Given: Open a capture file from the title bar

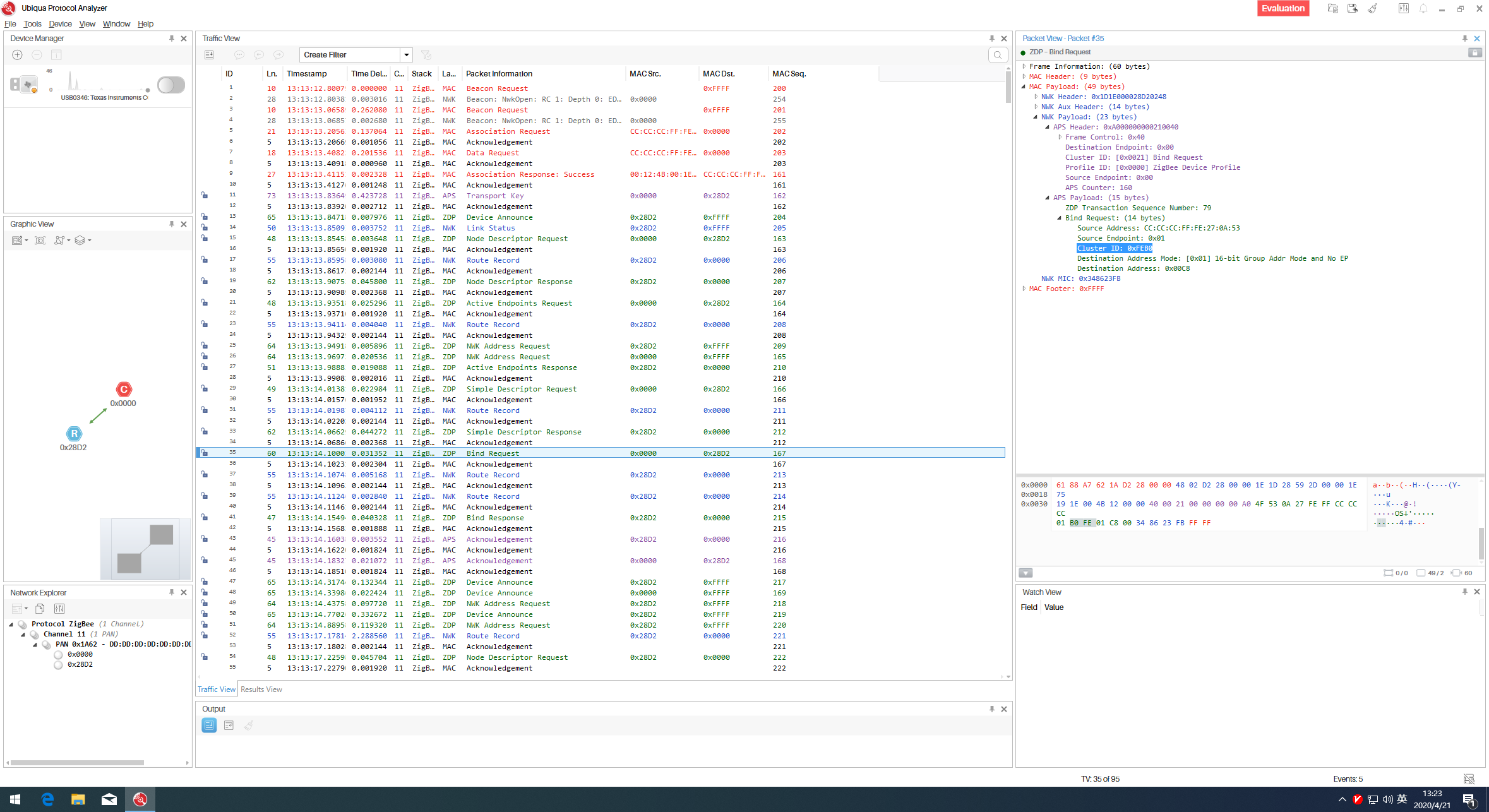Looking at the screenshot, I should (x=1333, y=8).
